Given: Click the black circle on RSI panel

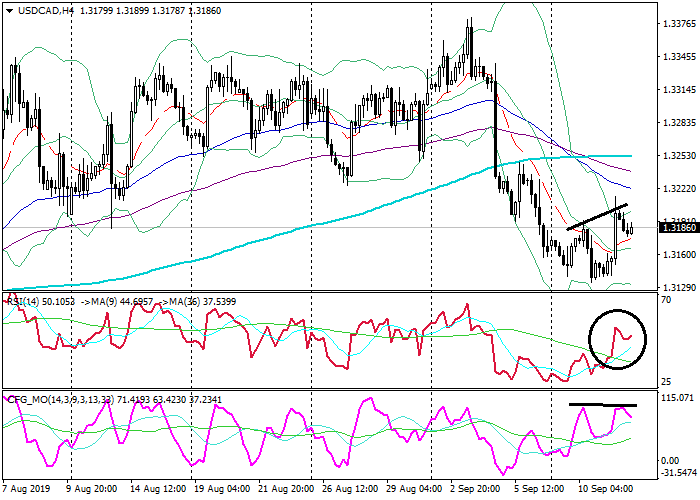Looking at the screenshot, I should (619, 338).
